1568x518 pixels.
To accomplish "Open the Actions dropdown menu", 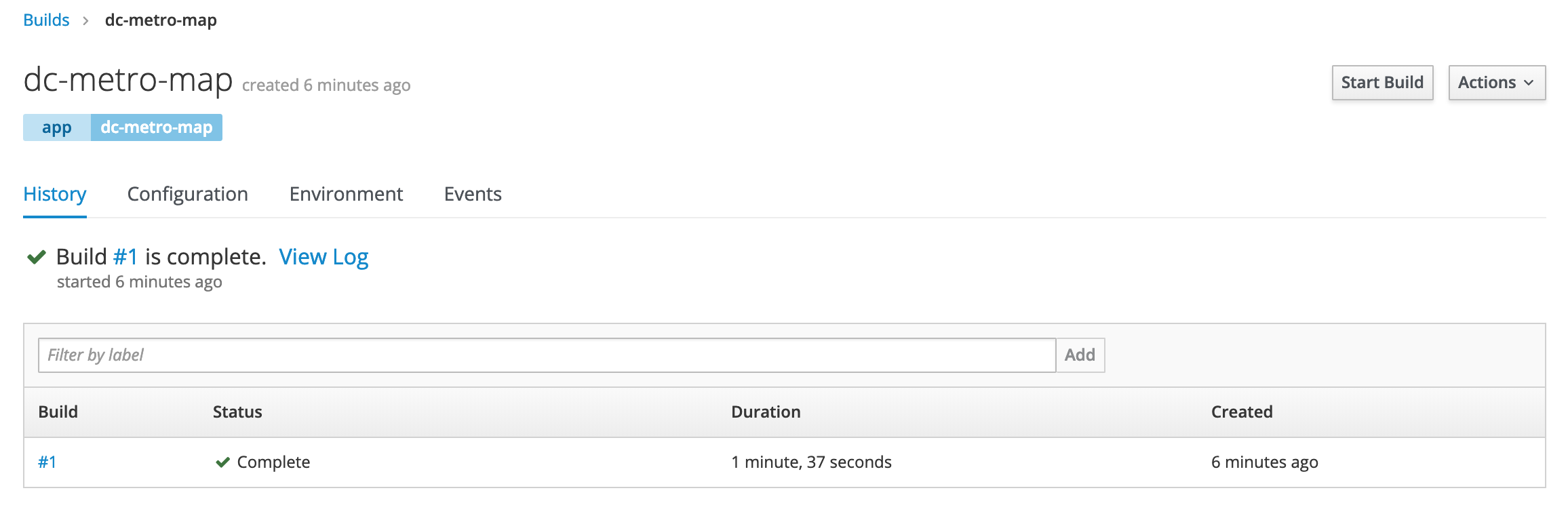I will click(x=1497, y=83).
